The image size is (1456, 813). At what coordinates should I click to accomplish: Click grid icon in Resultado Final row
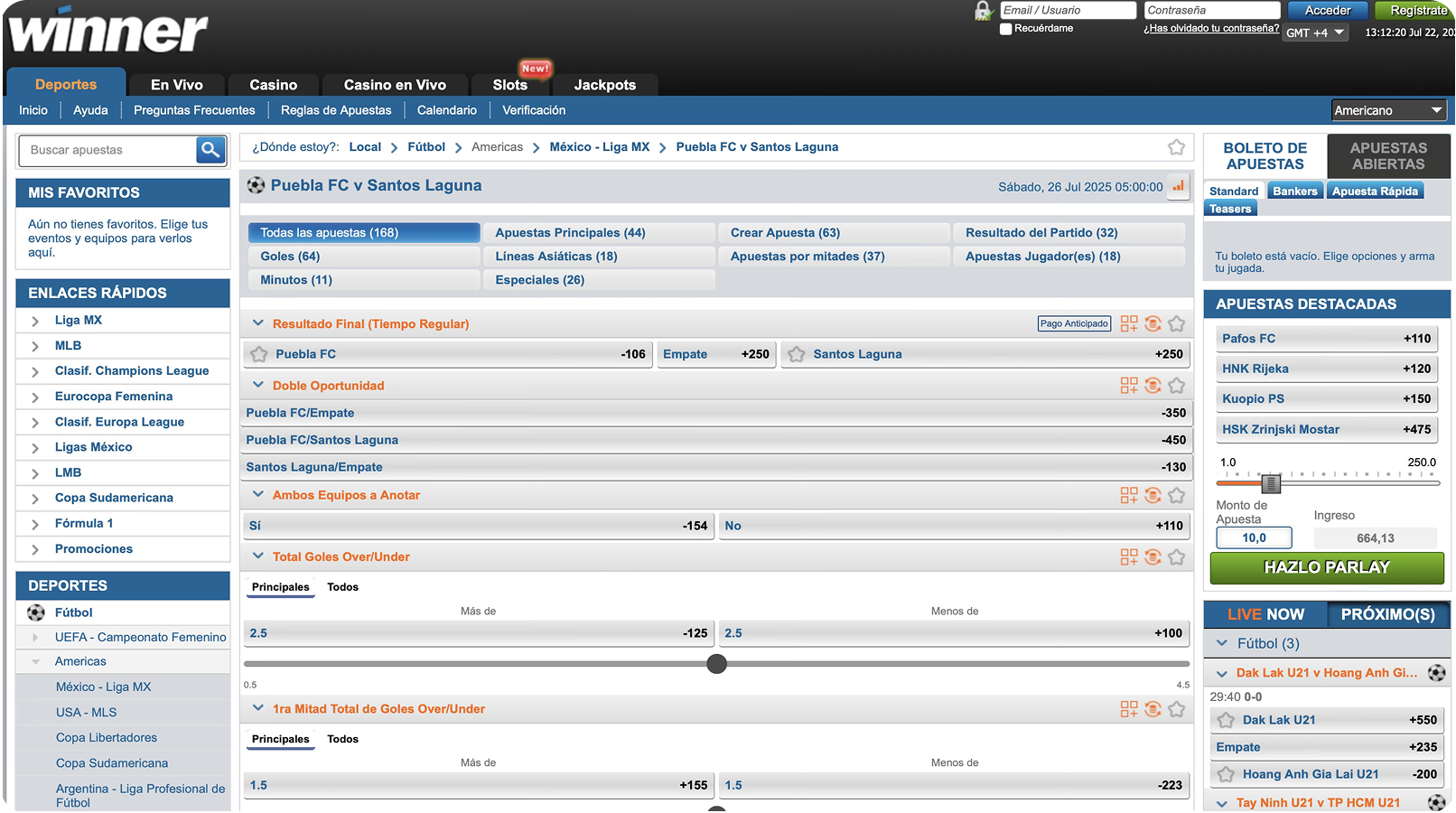[1129, 323]
